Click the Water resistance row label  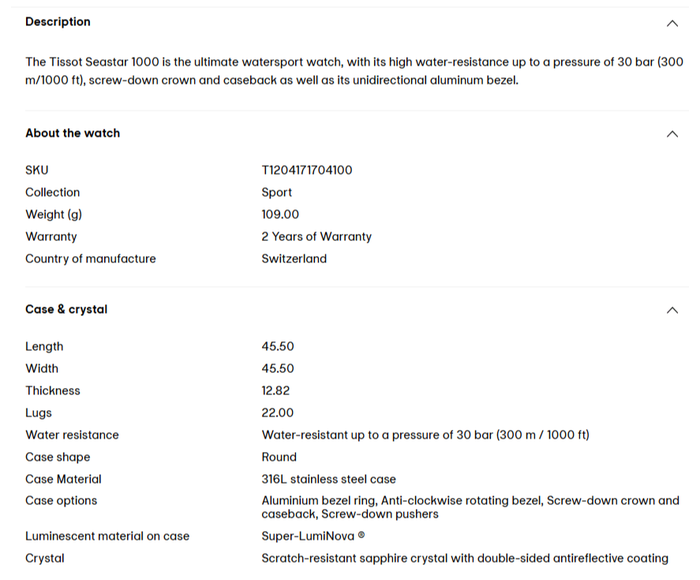[x=72, y=435]
